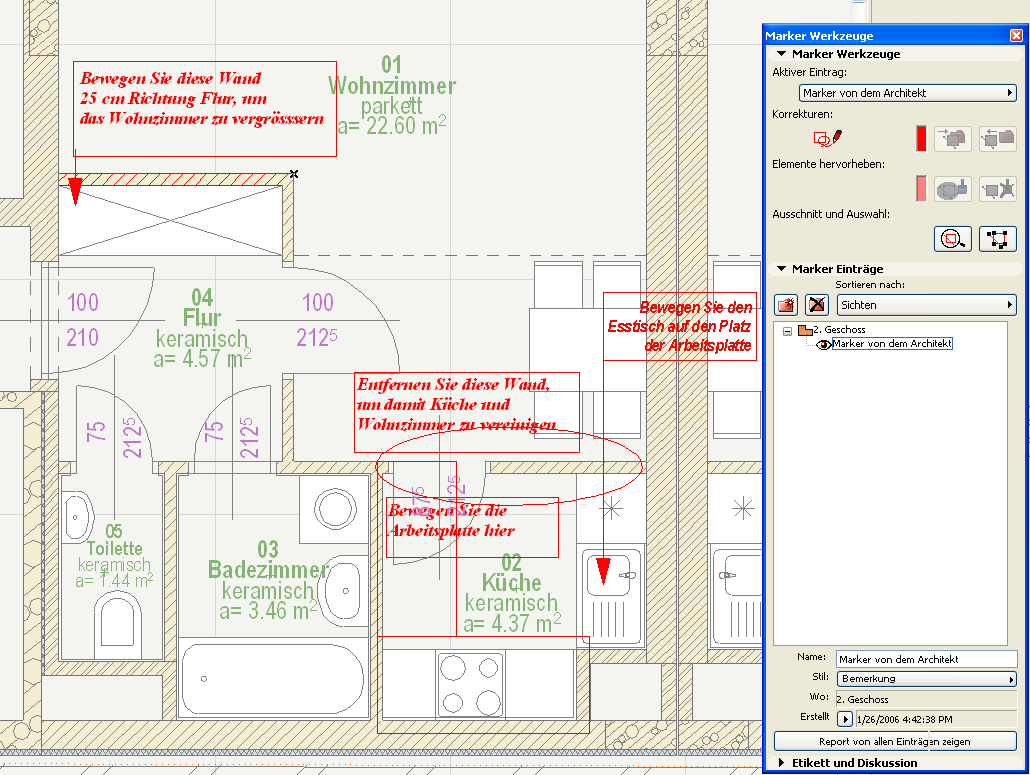Select the 2. Geschoss tree entry

[840, 330]
